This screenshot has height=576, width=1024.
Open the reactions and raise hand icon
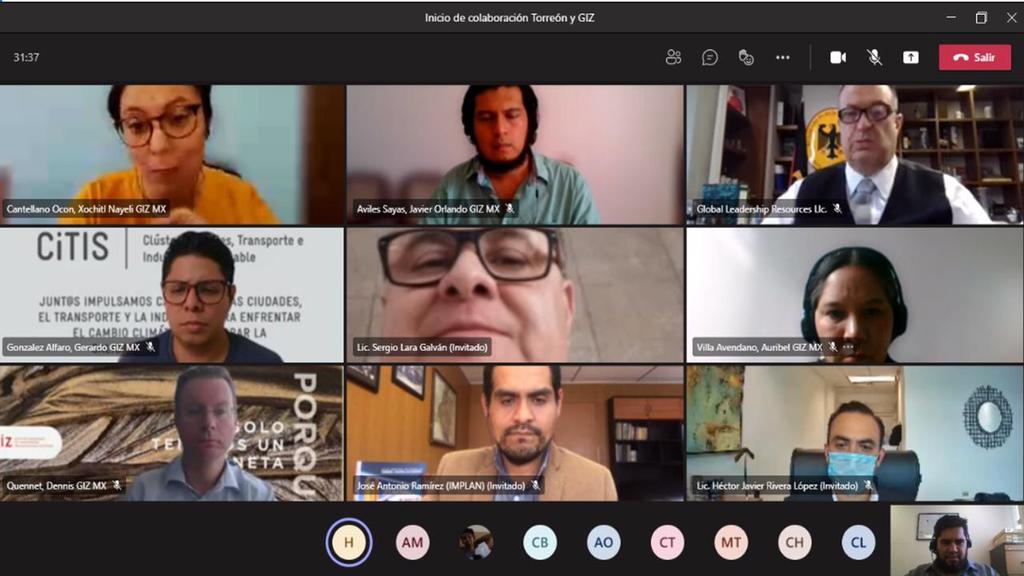[746, 57]
